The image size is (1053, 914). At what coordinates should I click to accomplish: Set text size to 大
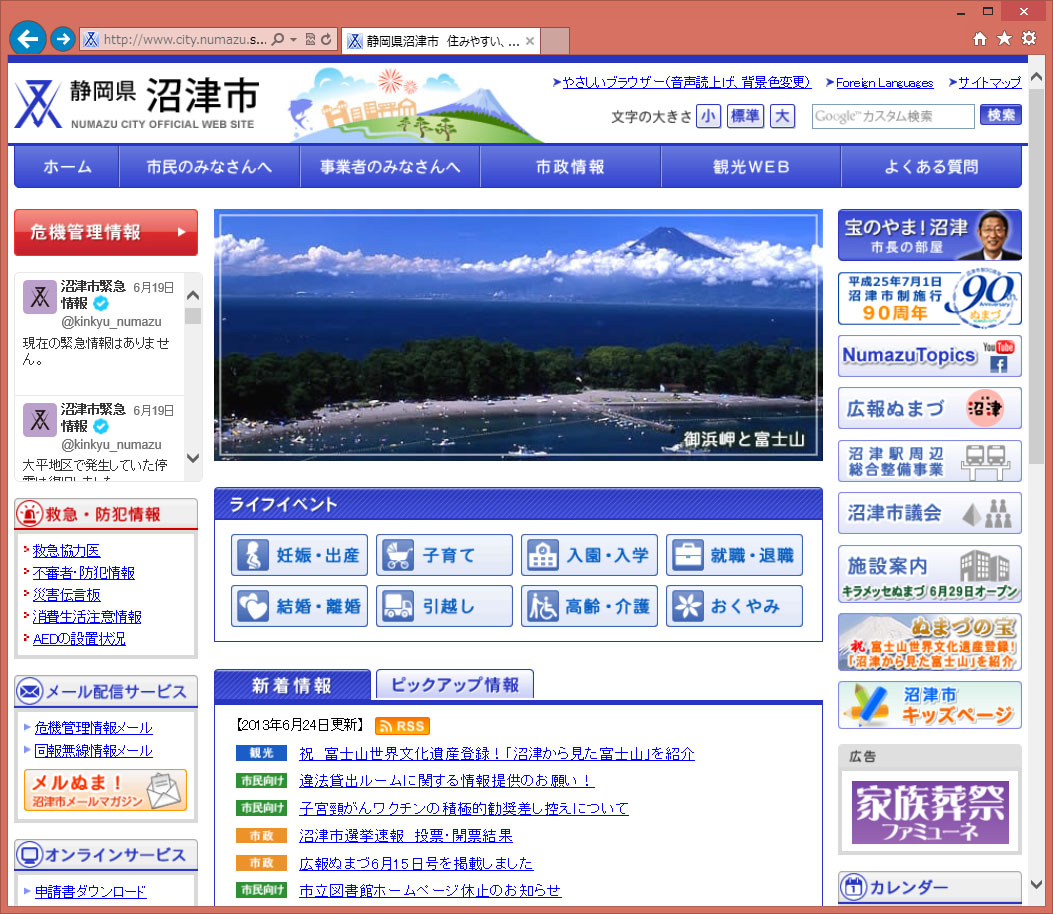click(x=782, y=116)
